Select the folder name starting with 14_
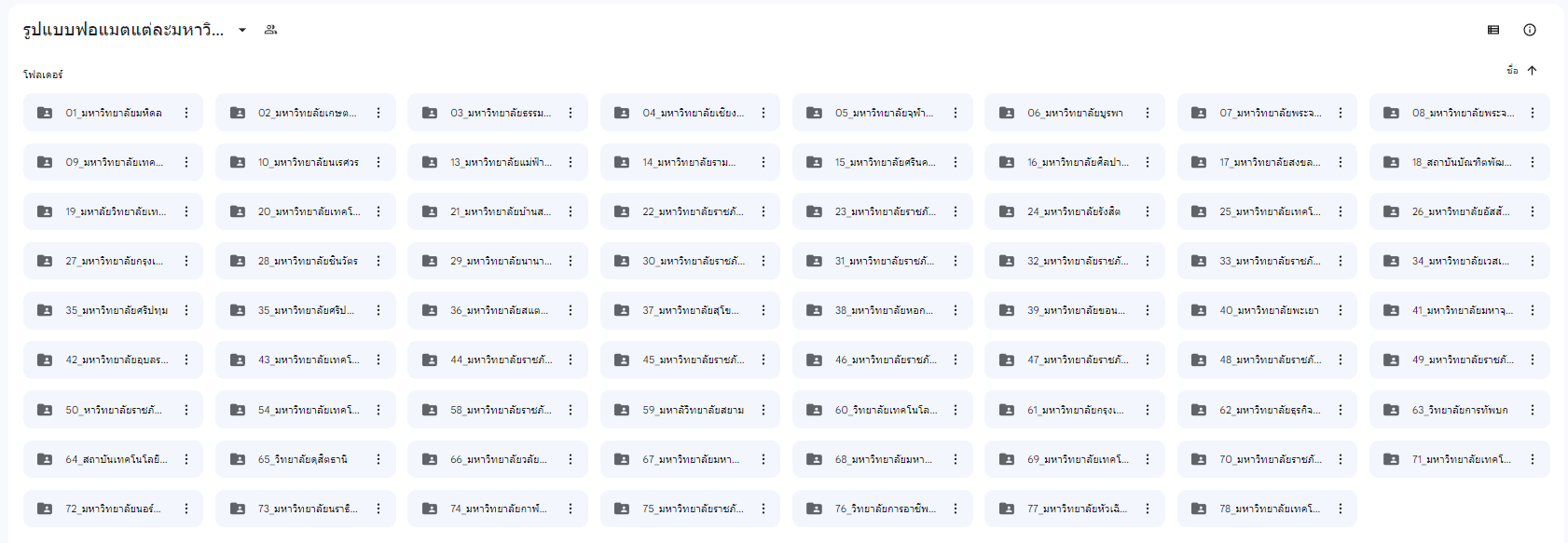This screenshot has width=1568, height=543. click(x=689, y=162)
